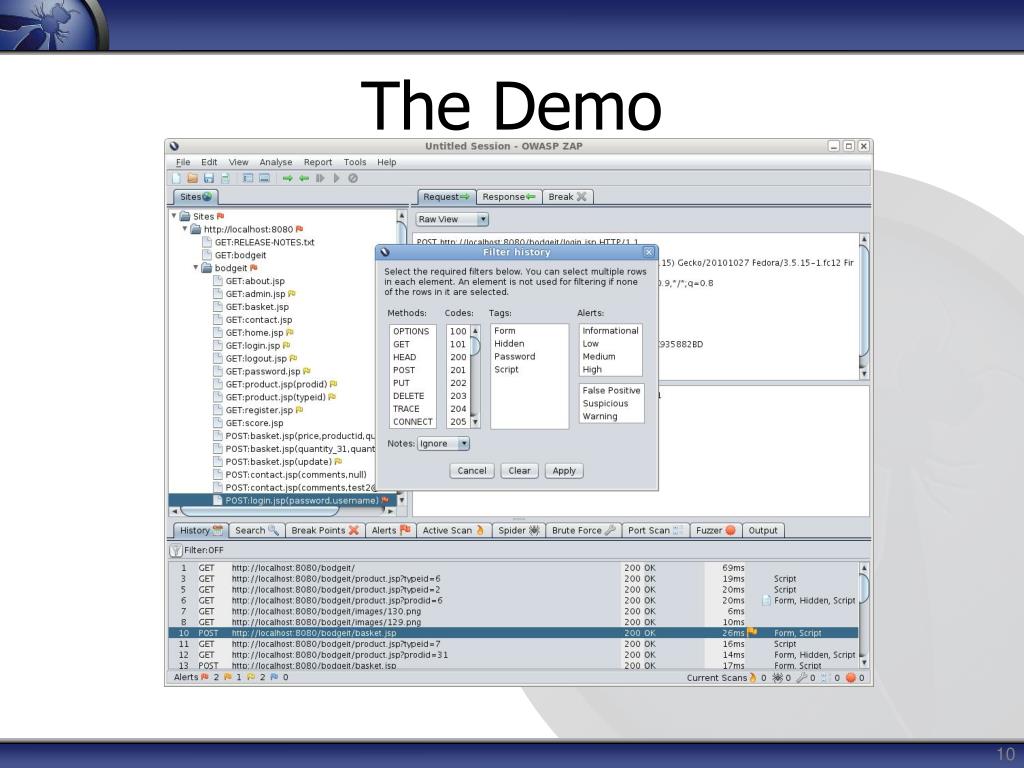Switch to the Break tab
Screen dimensions: 1024x768
tap(567, 197)
